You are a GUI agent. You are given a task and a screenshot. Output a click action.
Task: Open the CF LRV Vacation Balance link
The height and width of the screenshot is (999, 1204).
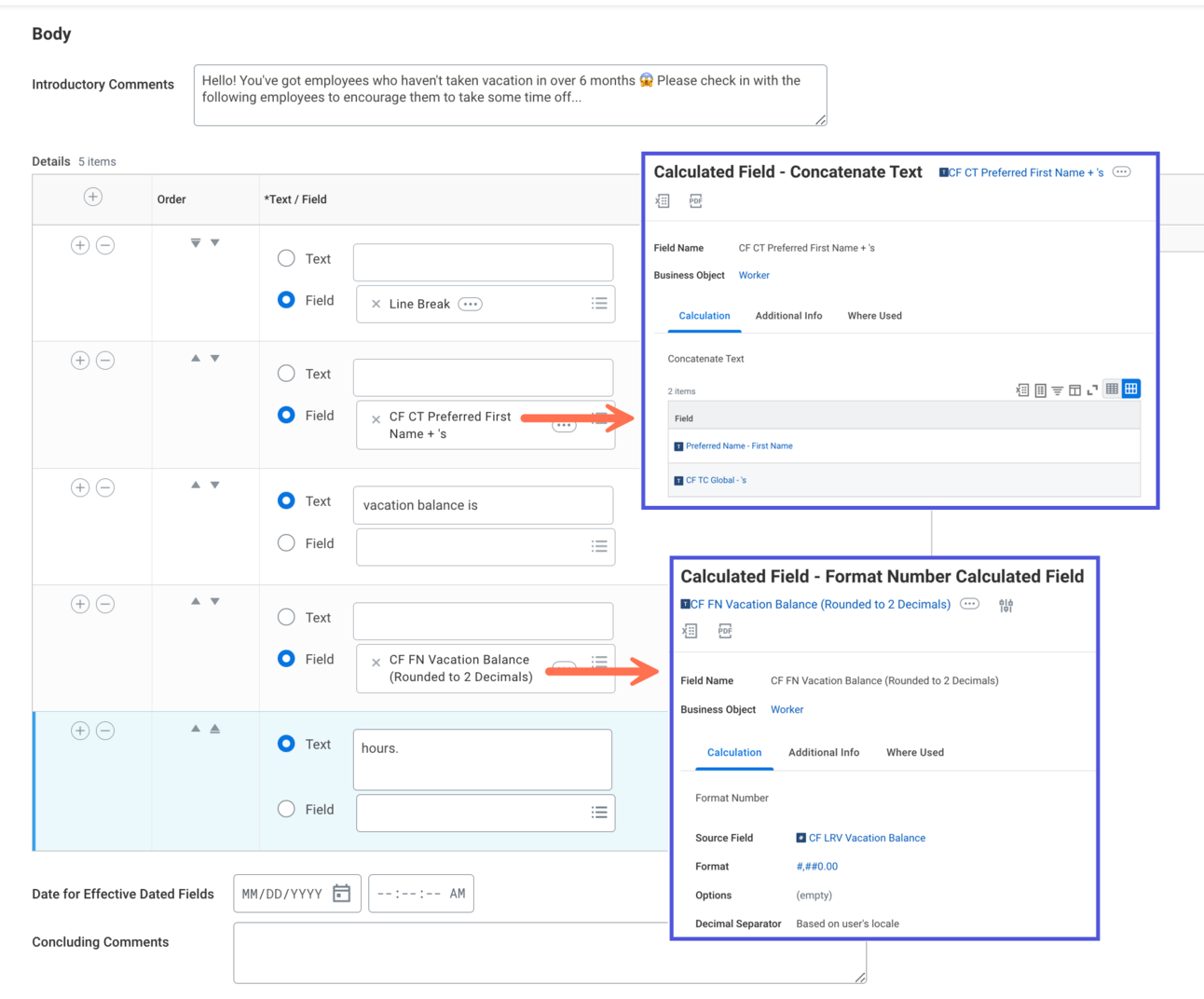coord(867,838)
